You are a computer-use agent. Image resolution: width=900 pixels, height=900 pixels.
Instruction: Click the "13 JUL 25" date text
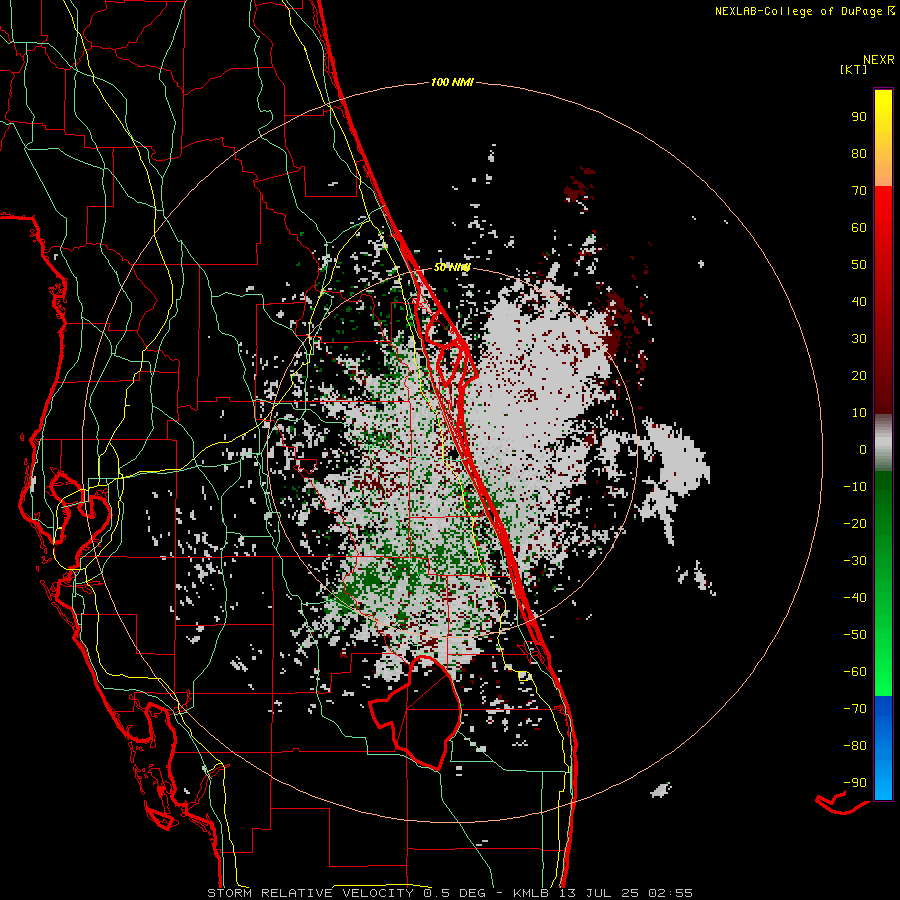tap(599, 893)
